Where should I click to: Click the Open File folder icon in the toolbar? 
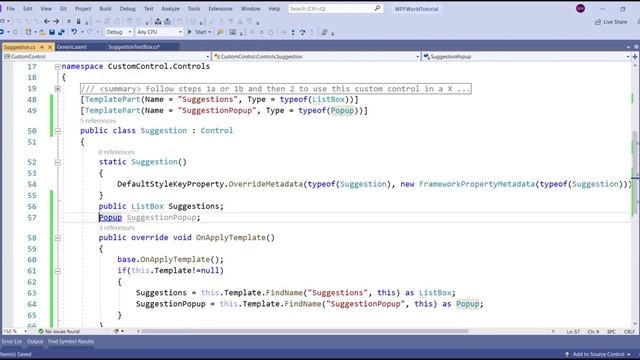coord(42,32)
